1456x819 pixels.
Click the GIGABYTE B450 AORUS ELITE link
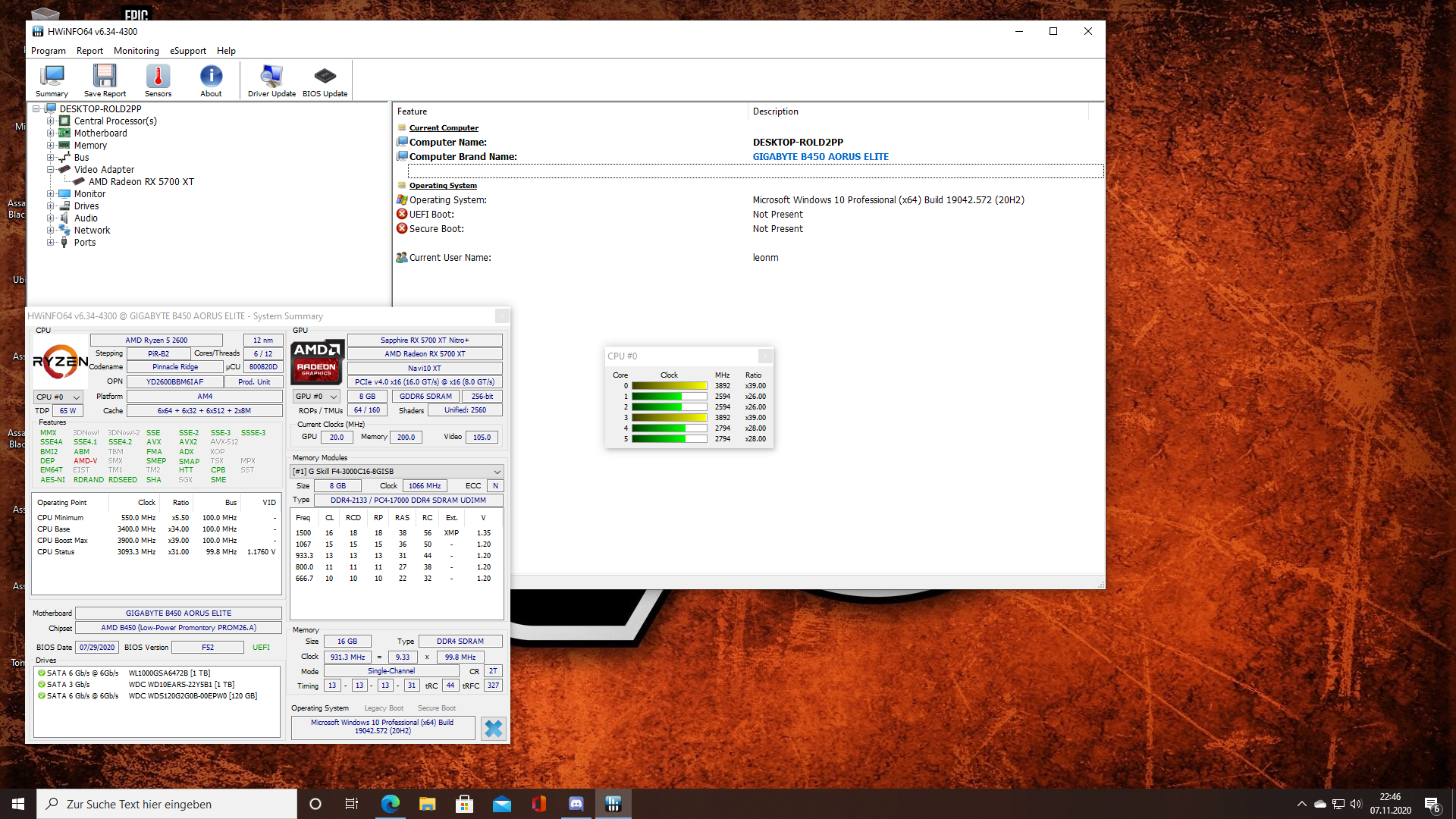point(820,157)
